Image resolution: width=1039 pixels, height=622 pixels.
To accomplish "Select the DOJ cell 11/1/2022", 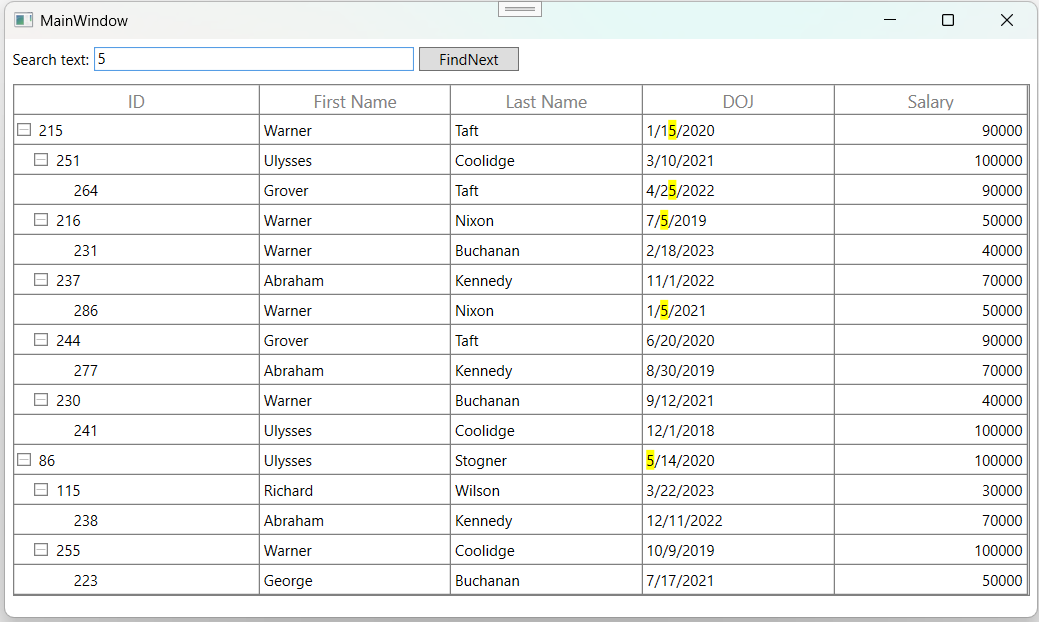I will point(738,280).
